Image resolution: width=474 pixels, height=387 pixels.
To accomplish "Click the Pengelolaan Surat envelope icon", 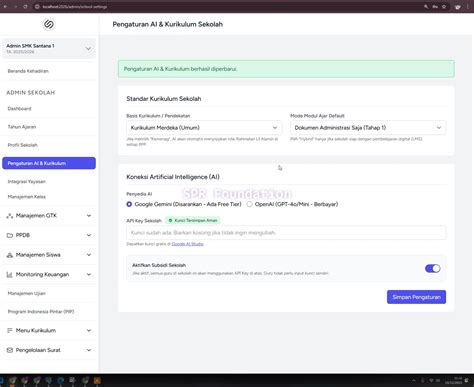I will tap(10, 350).
